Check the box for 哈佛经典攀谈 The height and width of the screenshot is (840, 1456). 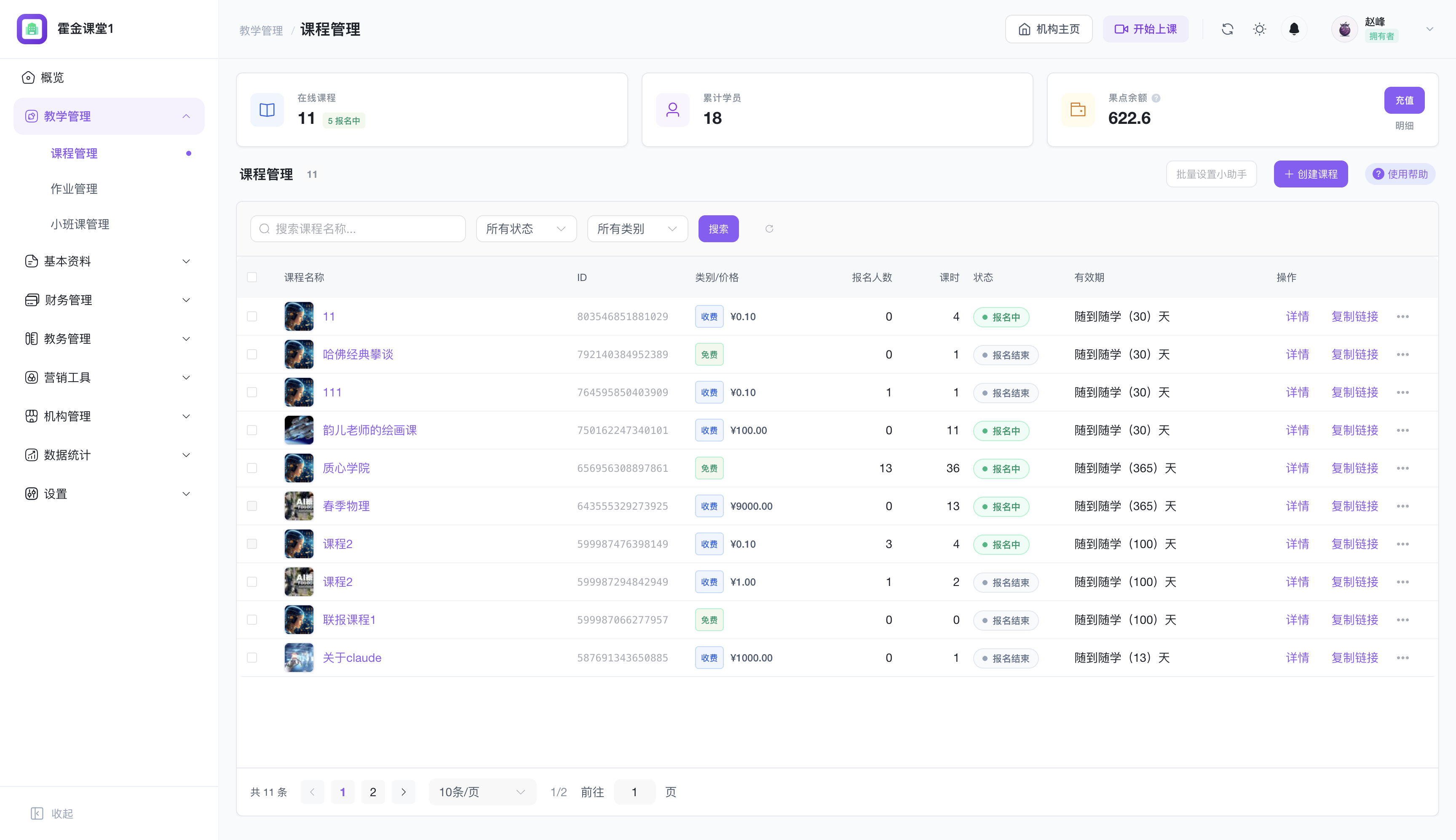(252, 355)
